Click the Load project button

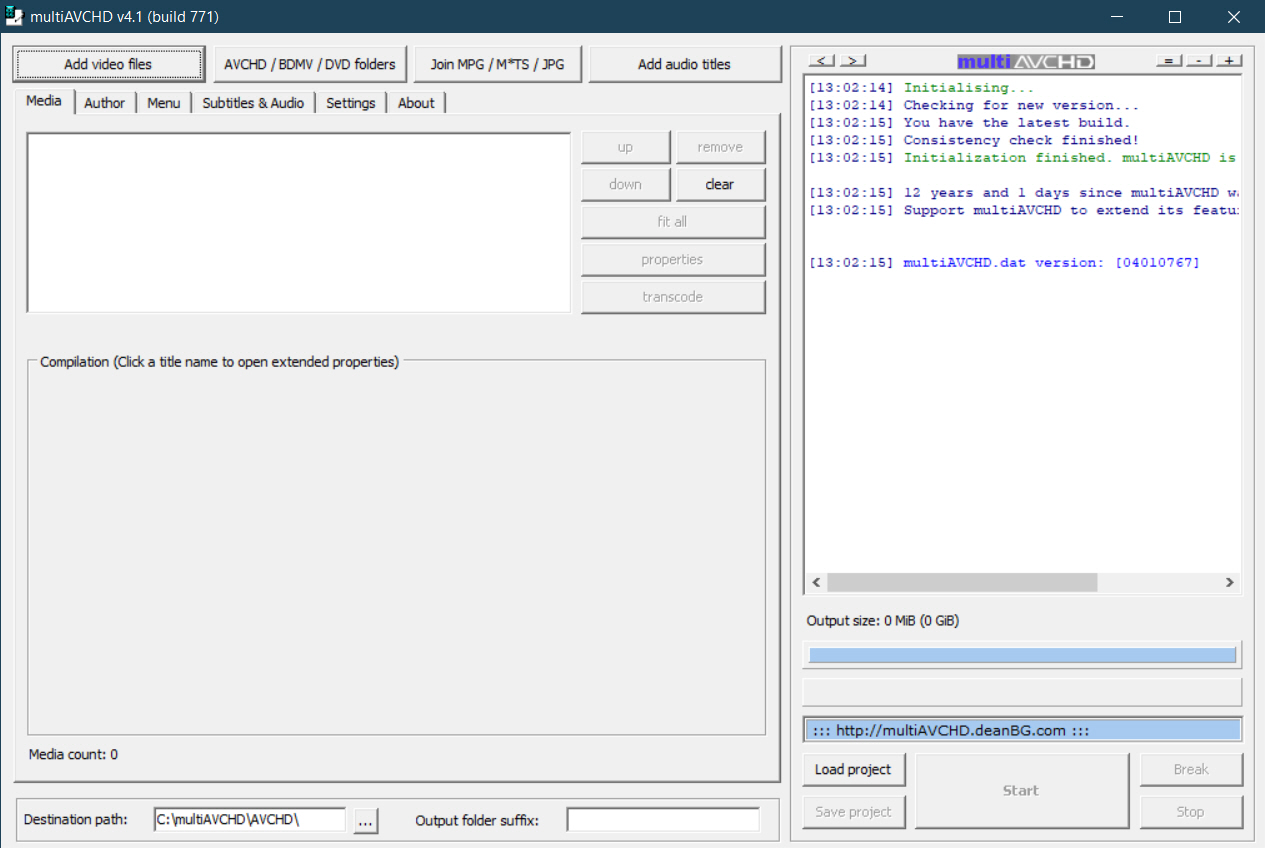(853, 769)
